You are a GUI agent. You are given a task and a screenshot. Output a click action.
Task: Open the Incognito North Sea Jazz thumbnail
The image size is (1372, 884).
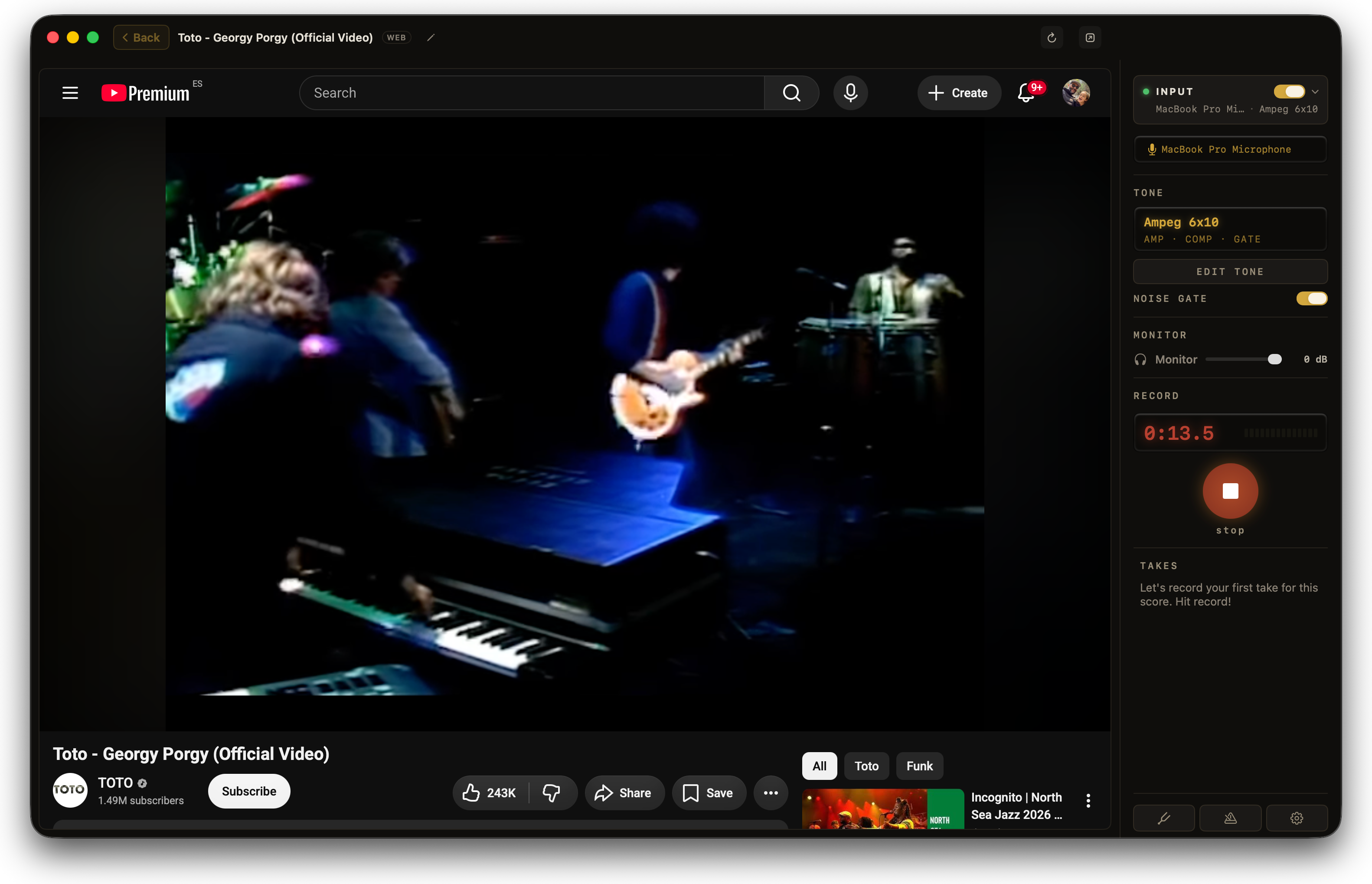point(883,809)
